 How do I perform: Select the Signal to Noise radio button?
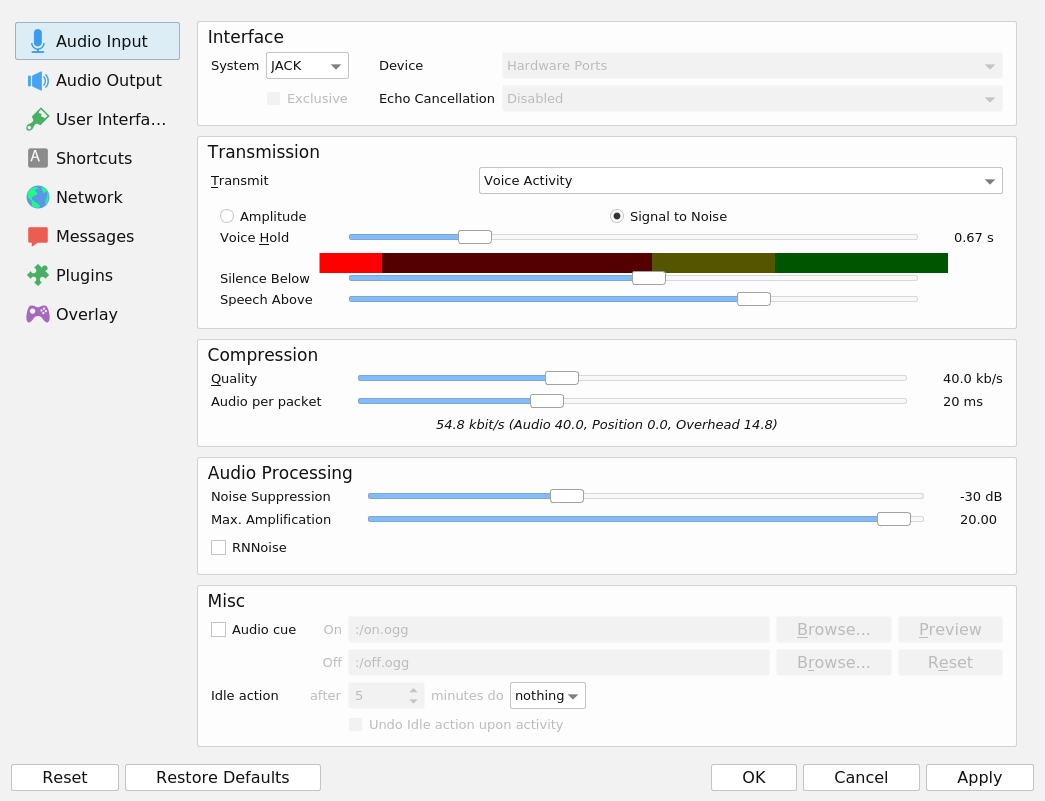tap(617, 216)
